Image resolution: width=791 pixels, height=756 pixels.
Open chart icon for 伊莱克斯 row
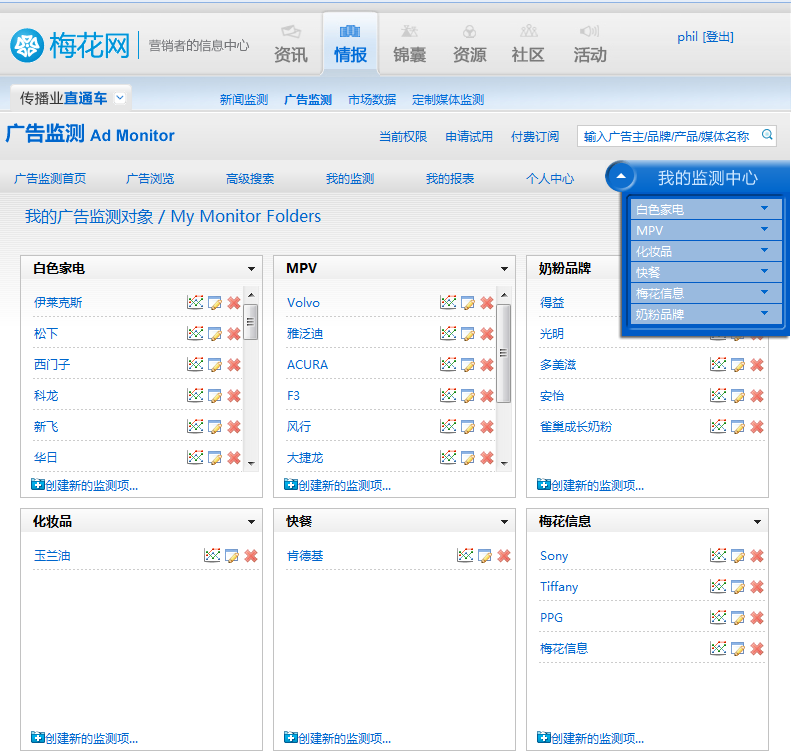tap(195, 303)
